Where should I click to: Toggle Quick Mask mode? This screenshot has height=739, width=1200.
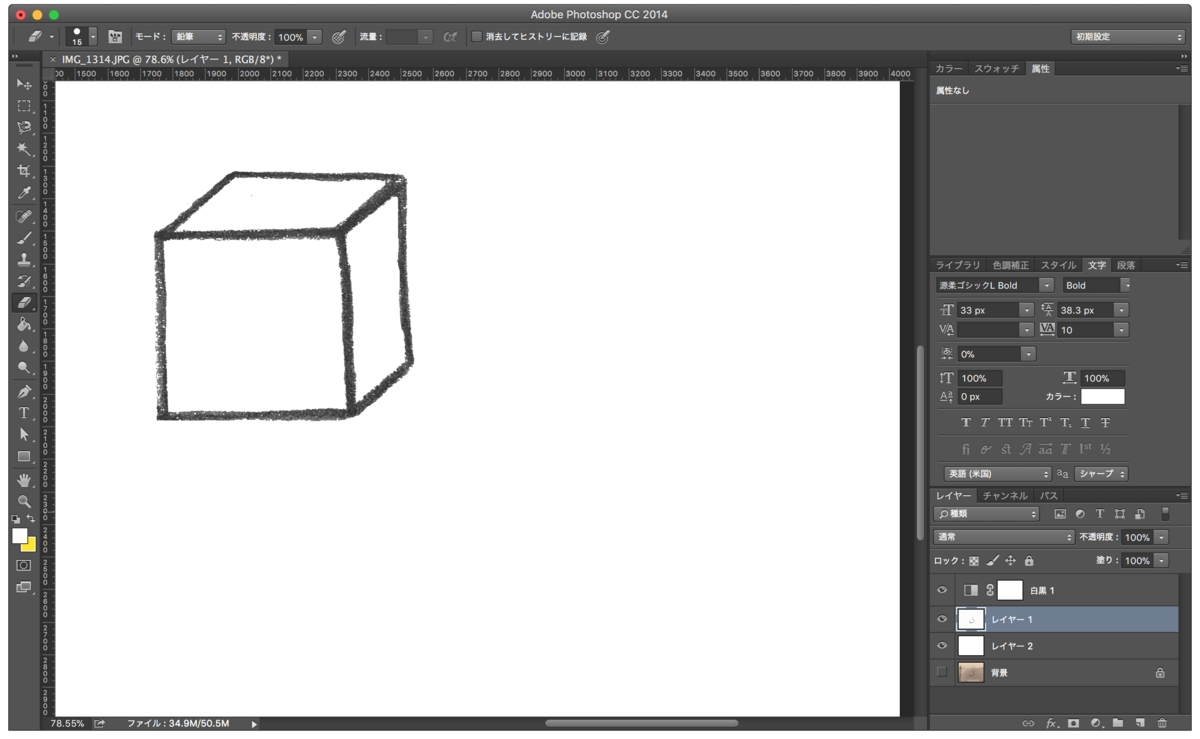pyautogui.click(x=24, y=566)
